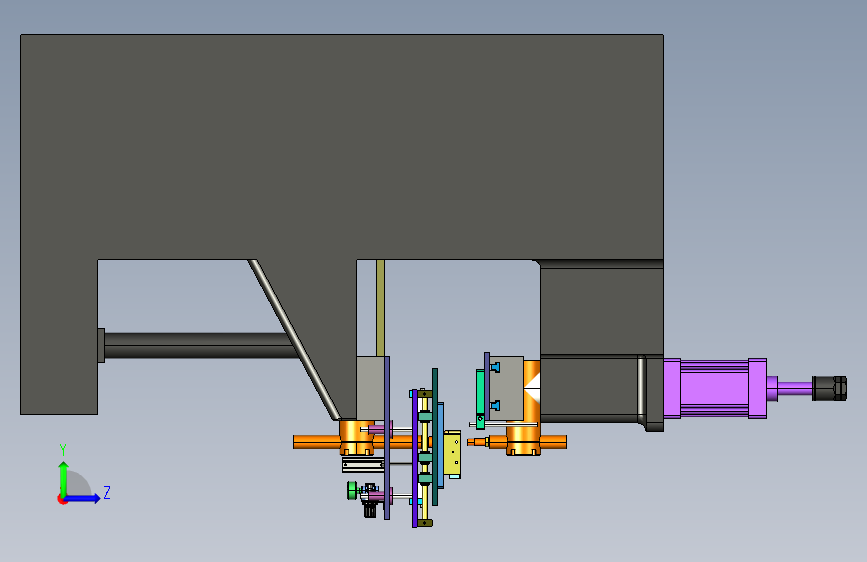This screenshot has height=562, width=867.
Task: Select the yellow block in the center assembly
Action: click(452, 454)
